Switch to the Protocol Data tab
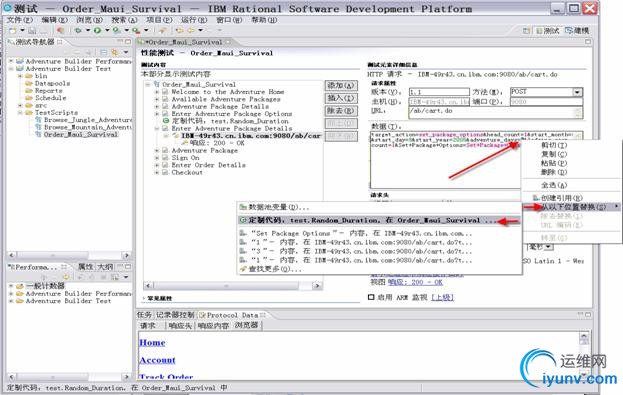 pyautogui.click(x=232, y=315)
